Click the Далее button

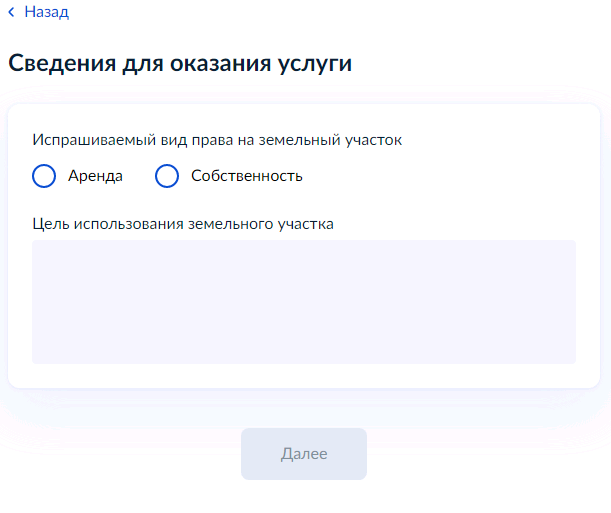point(304,454)
